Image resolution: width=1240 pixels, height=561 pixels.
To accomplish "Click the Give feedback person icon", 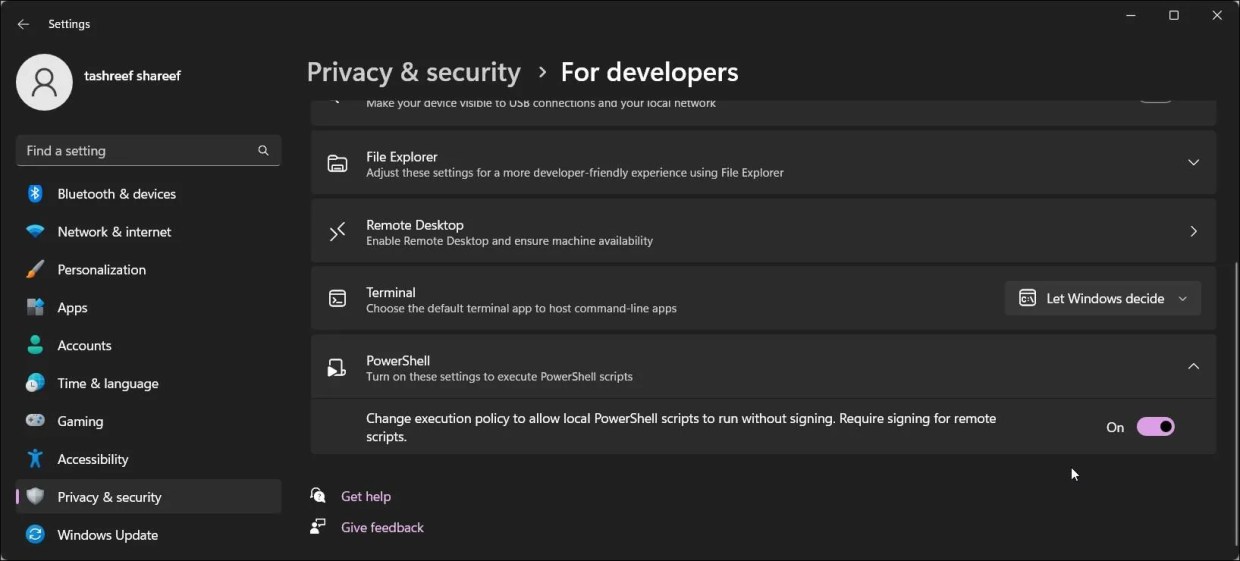I will 318,526.
